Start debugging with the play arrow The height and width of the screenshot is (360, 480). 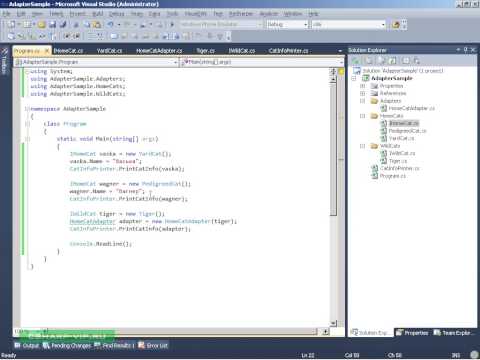tap(172, 25)
